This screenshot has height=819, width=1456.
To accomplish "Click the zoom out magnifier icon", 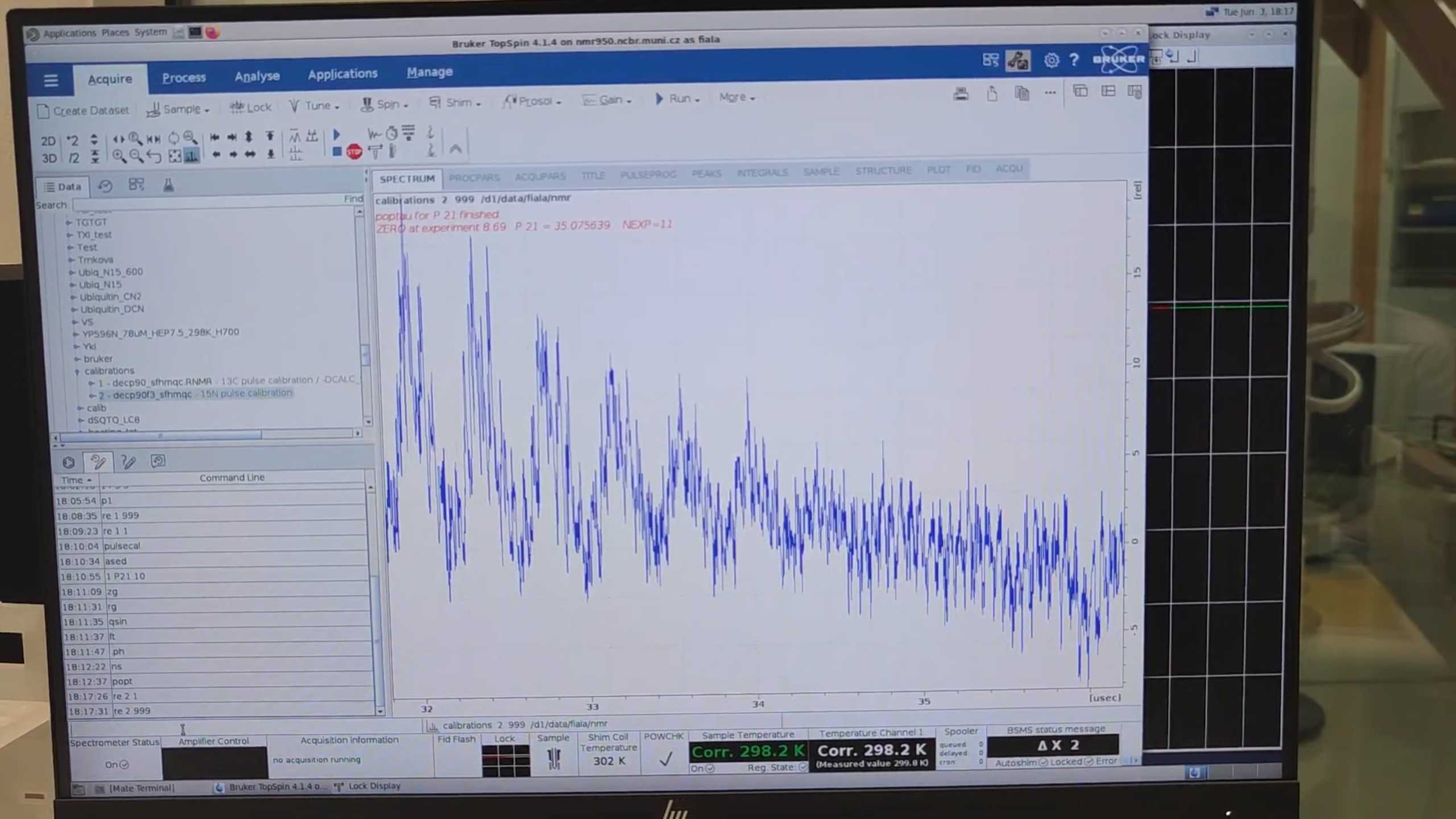I will [136, 156].
